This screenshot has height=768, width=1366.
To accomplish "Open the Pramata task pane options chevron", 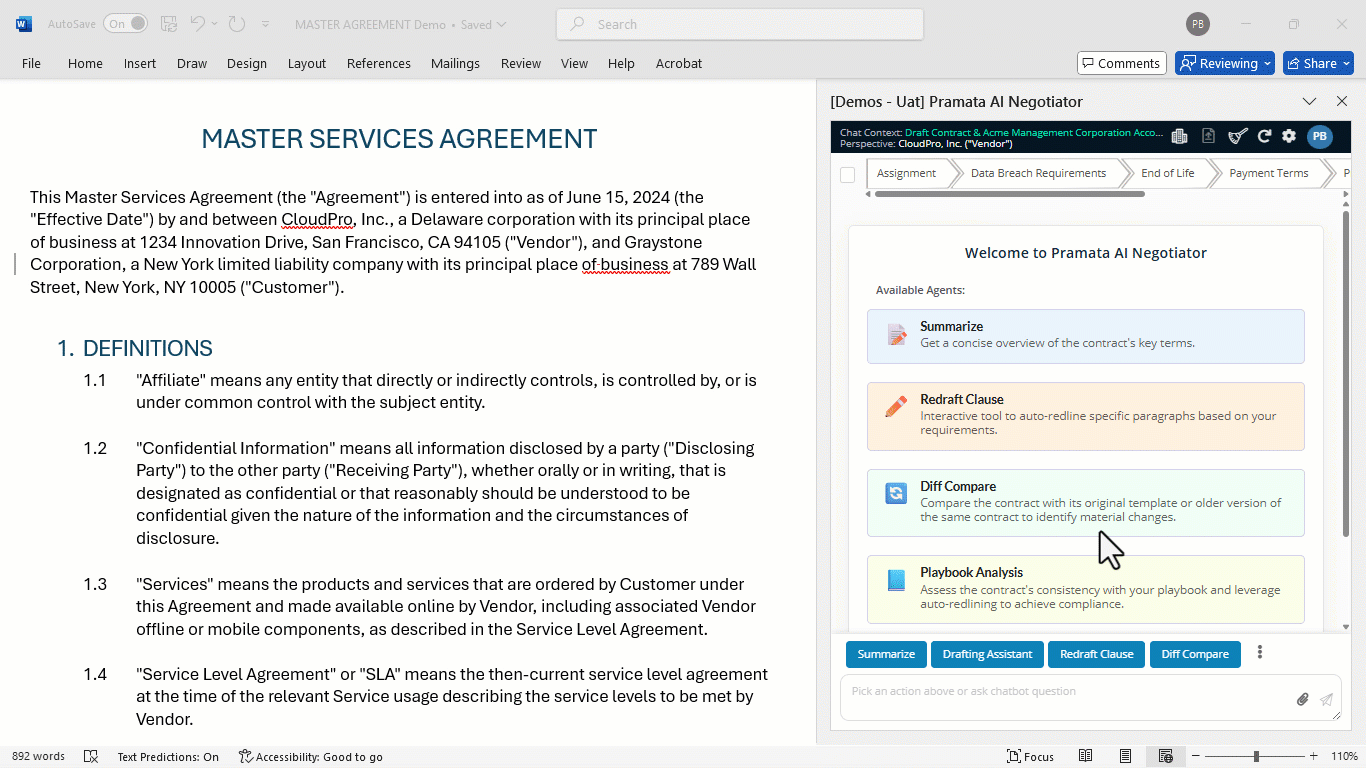I will pos(1309,101).
